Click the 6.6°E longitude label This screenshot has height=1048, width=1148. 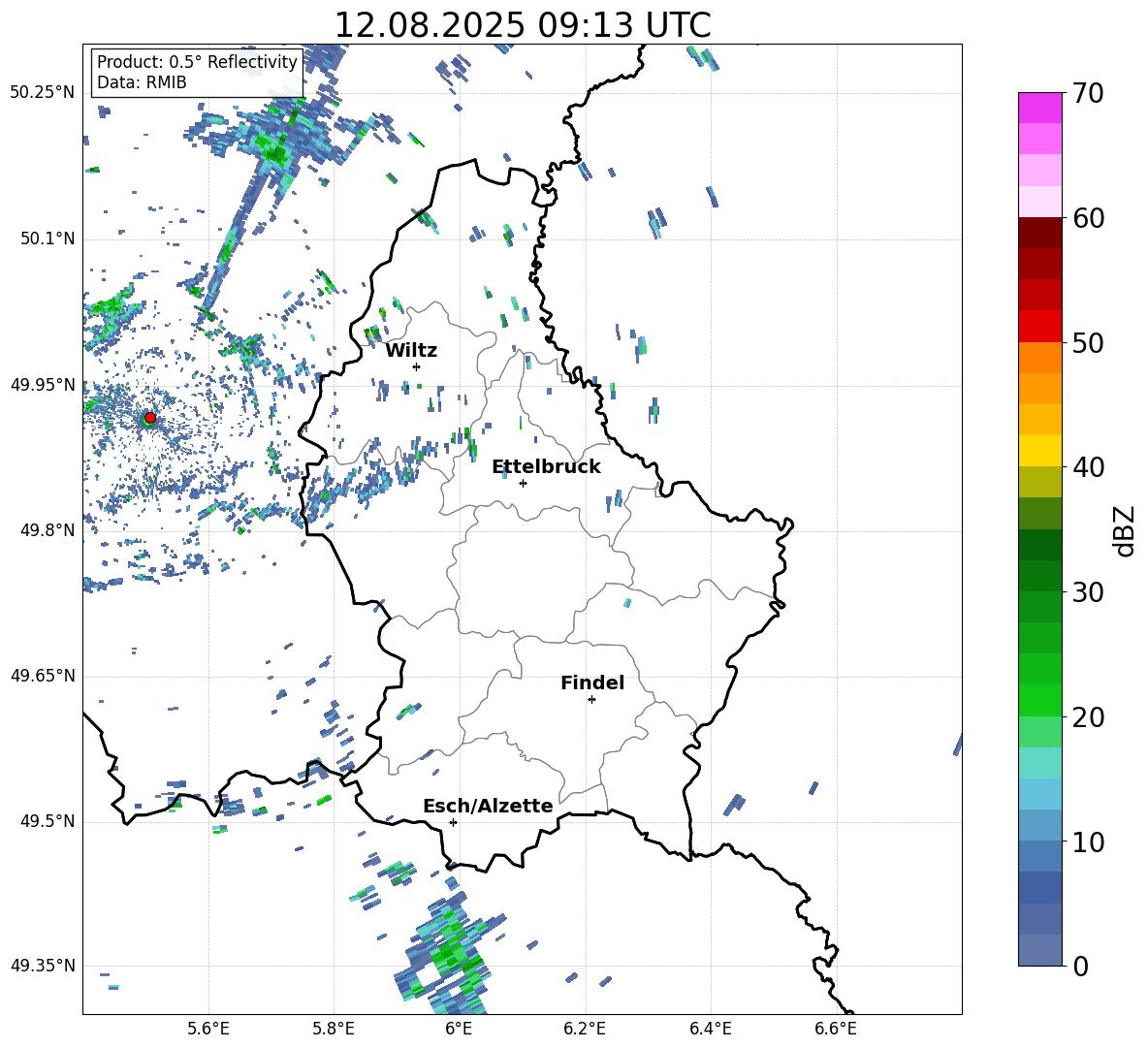836,1029
